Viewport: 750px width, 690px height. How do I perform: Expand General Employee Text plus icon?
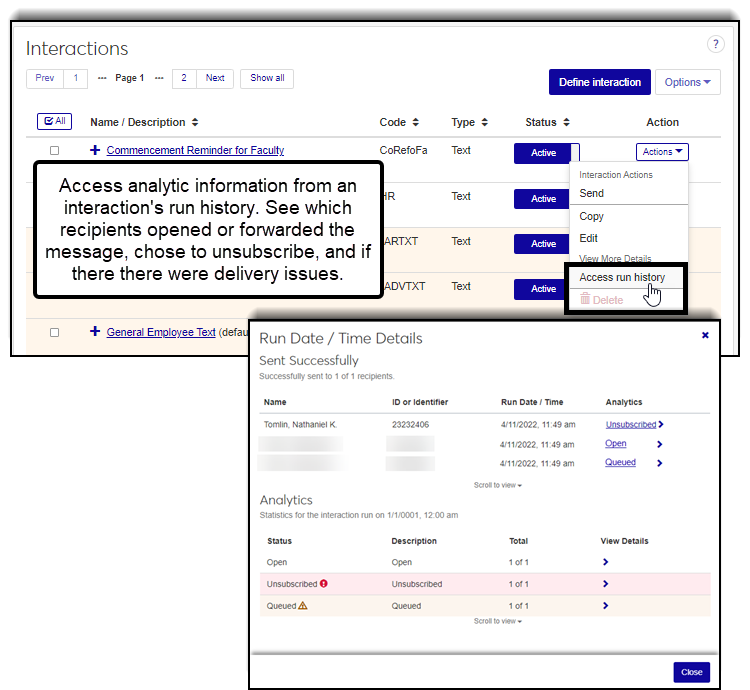(x=95, y=332)
